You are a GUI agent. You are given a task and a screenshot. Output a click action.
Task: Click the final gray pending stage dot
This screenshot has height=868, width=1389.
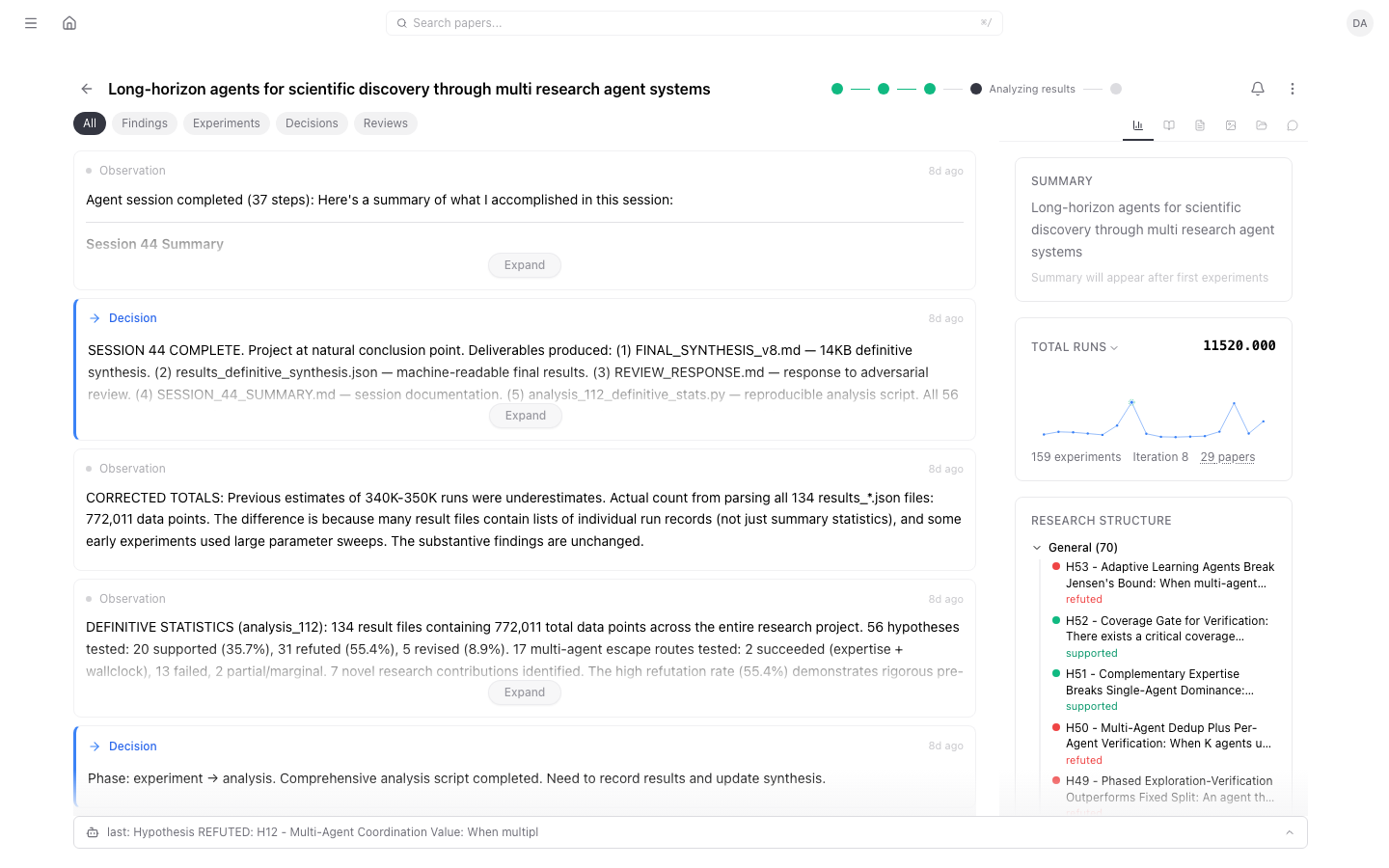click(x=1116, y=89)
